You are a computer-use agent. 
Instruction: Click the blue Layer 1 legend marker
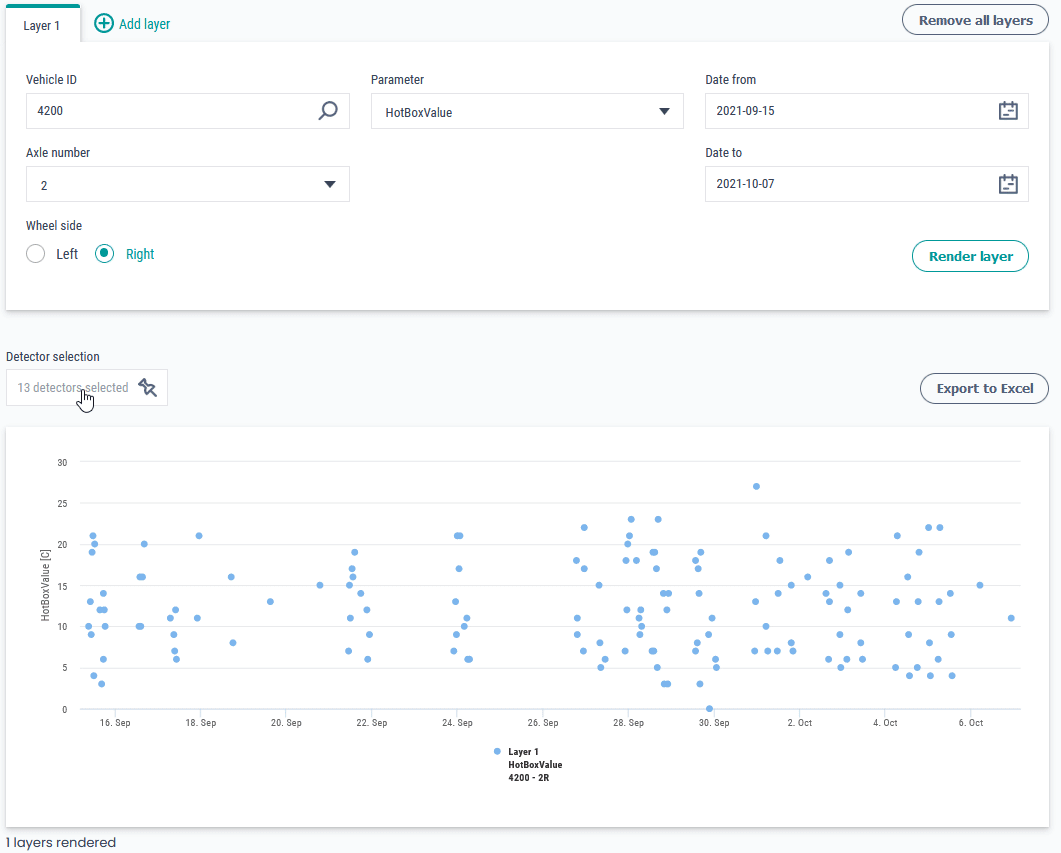pos(497,751)
